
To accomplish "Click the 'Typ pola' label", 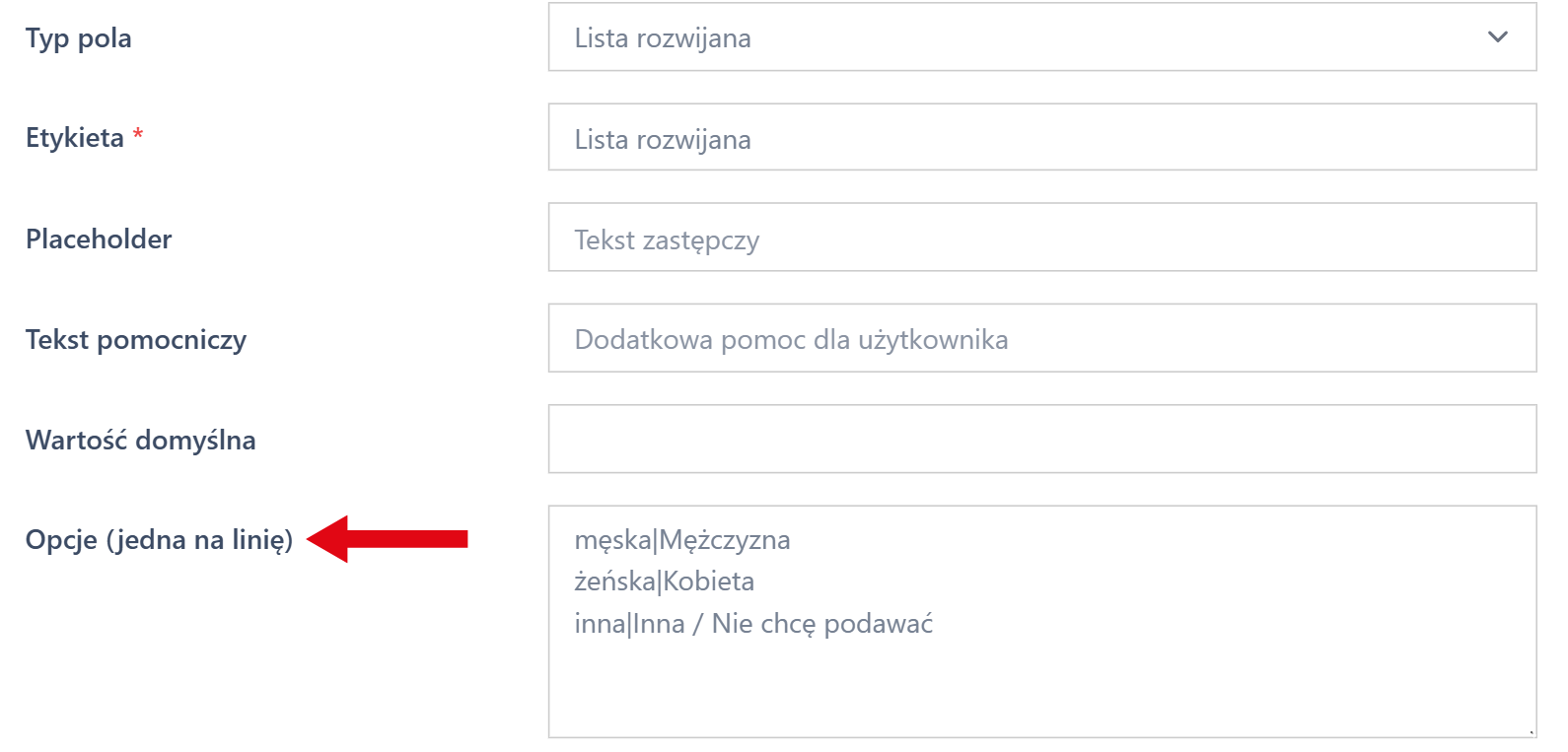I will click(77, 37).
